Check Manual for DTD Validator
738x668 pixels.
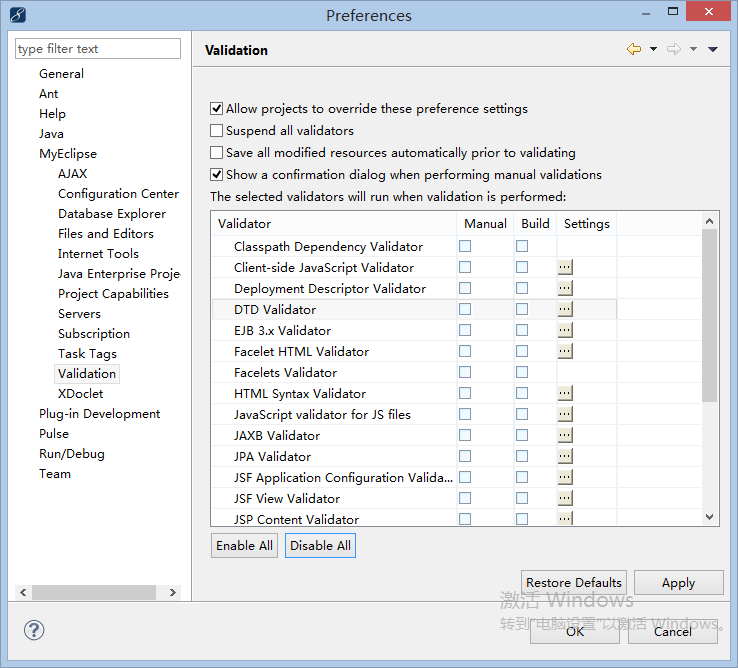[x=465, y=309]
